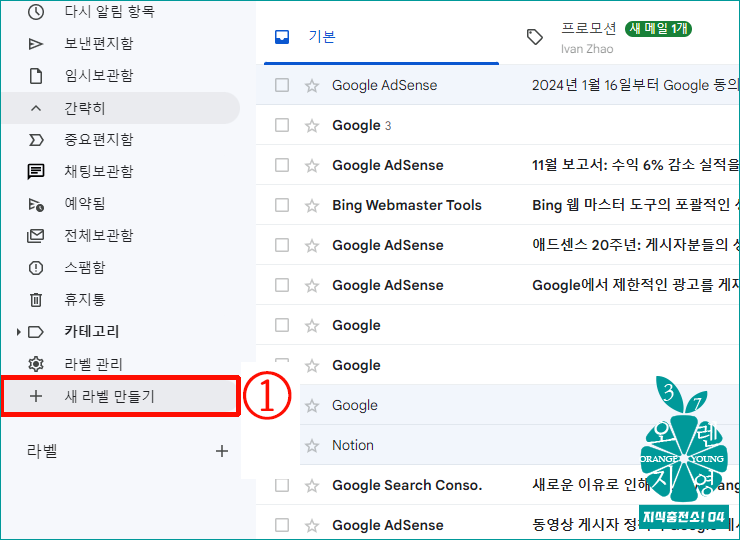Select the Bing Webmaster Tools email checkbox

pos(282,205)
